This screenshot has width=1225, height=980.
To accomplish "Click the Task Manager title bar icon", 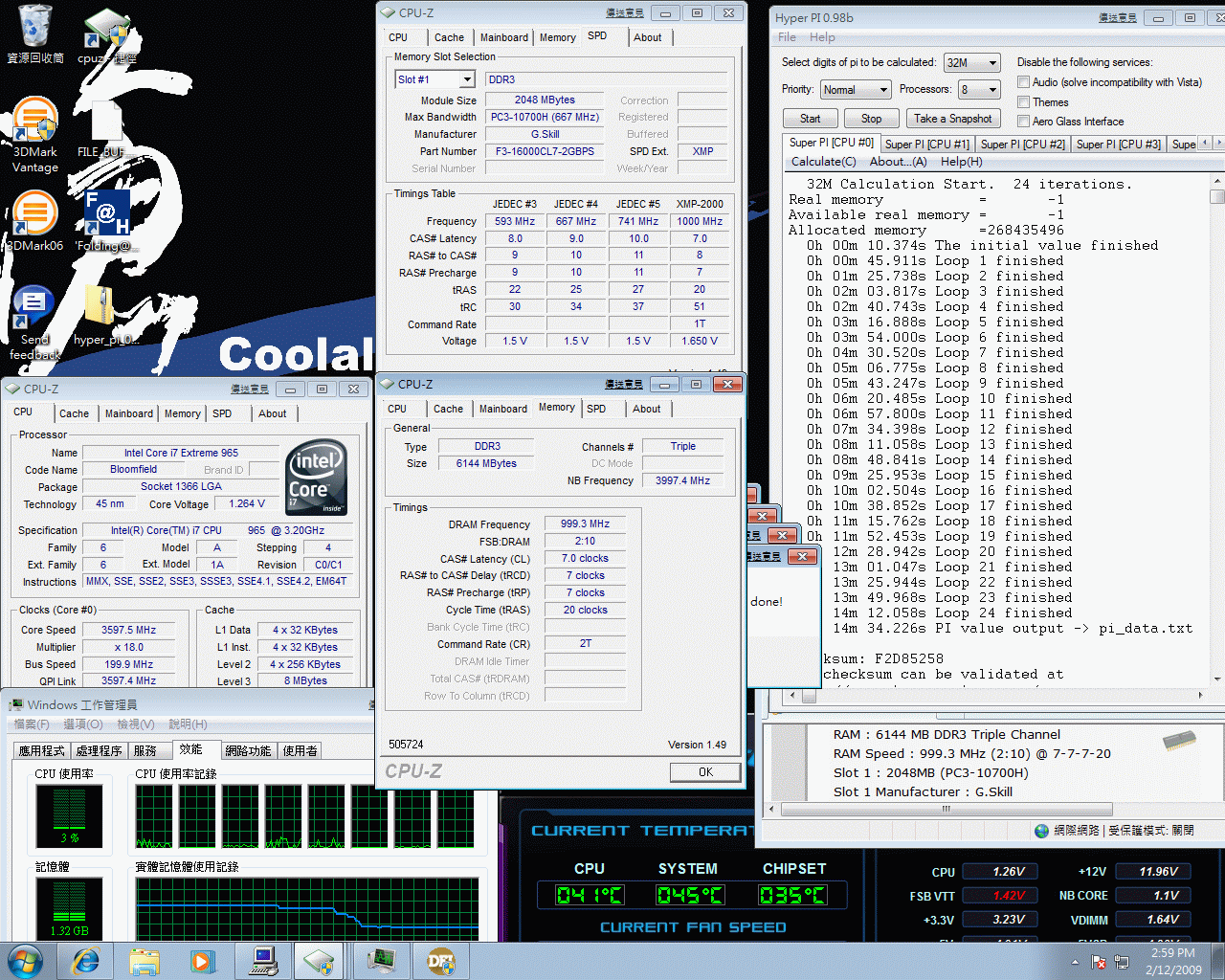I will [x=15, y=705].
